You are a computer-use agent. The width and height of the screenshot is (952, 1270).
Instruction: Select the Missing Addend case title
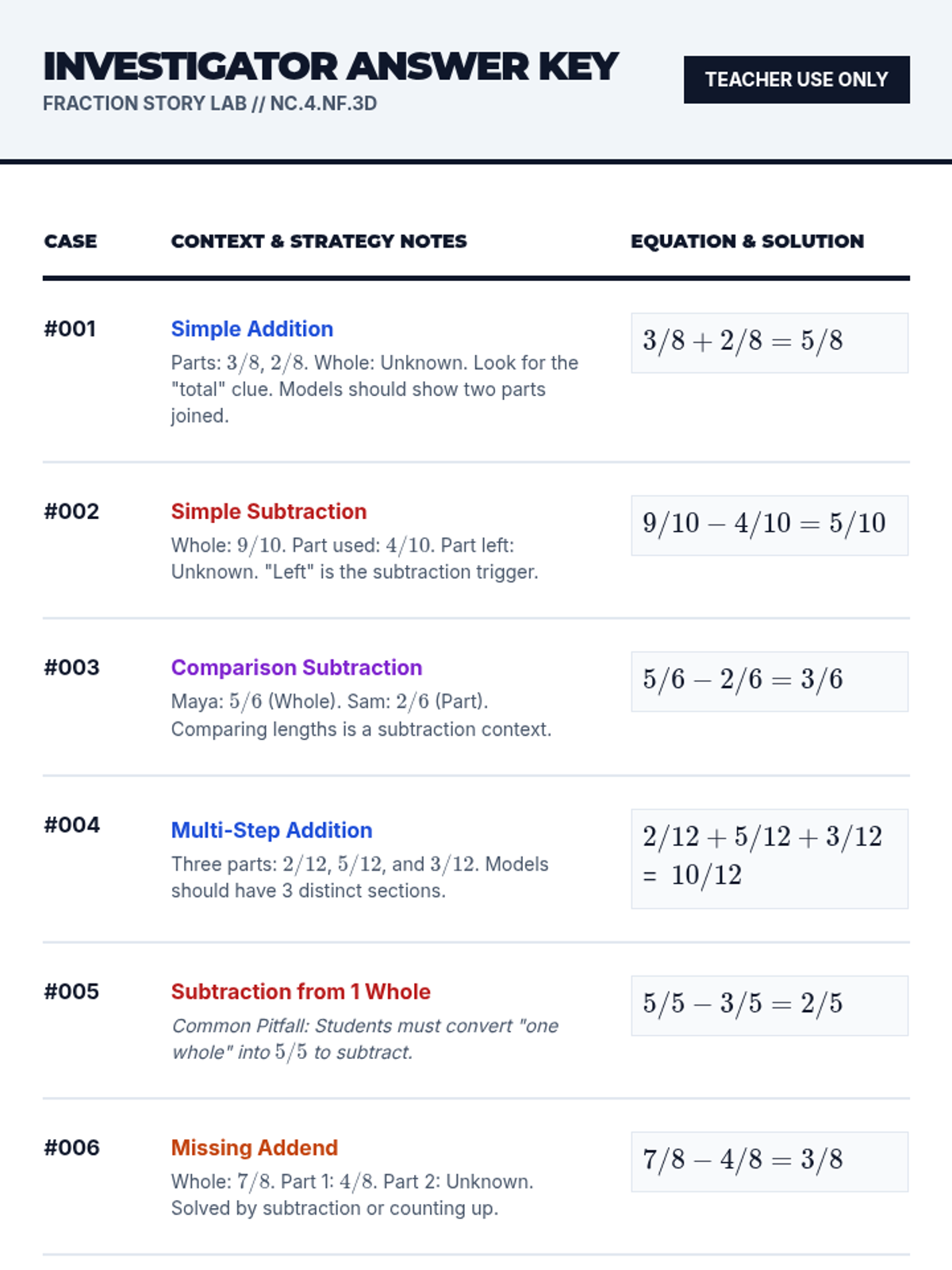click(x=255, y=1148)
